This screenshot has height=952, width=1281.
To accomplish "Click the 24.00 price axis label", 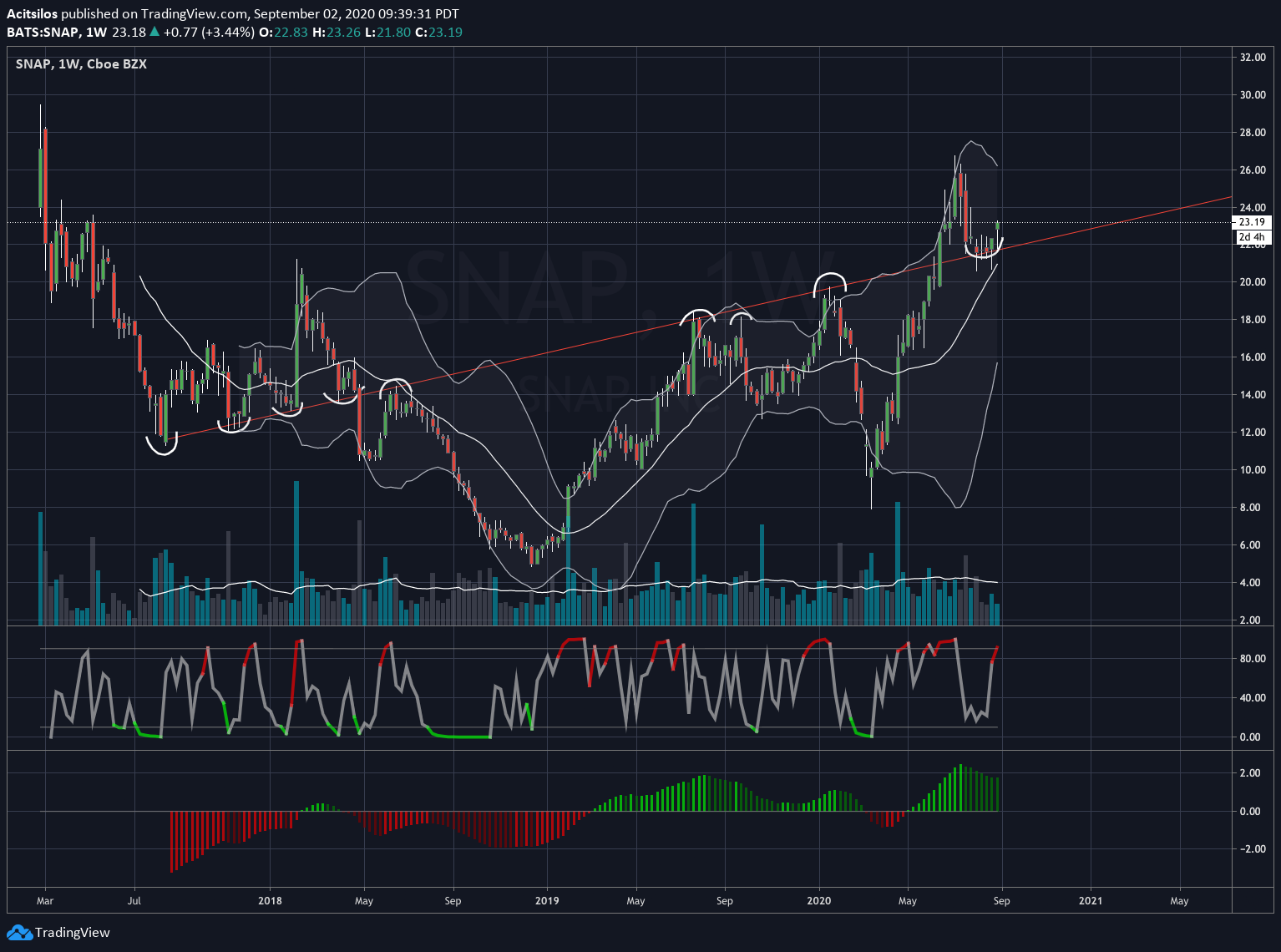I will [x=1252, y=208].
